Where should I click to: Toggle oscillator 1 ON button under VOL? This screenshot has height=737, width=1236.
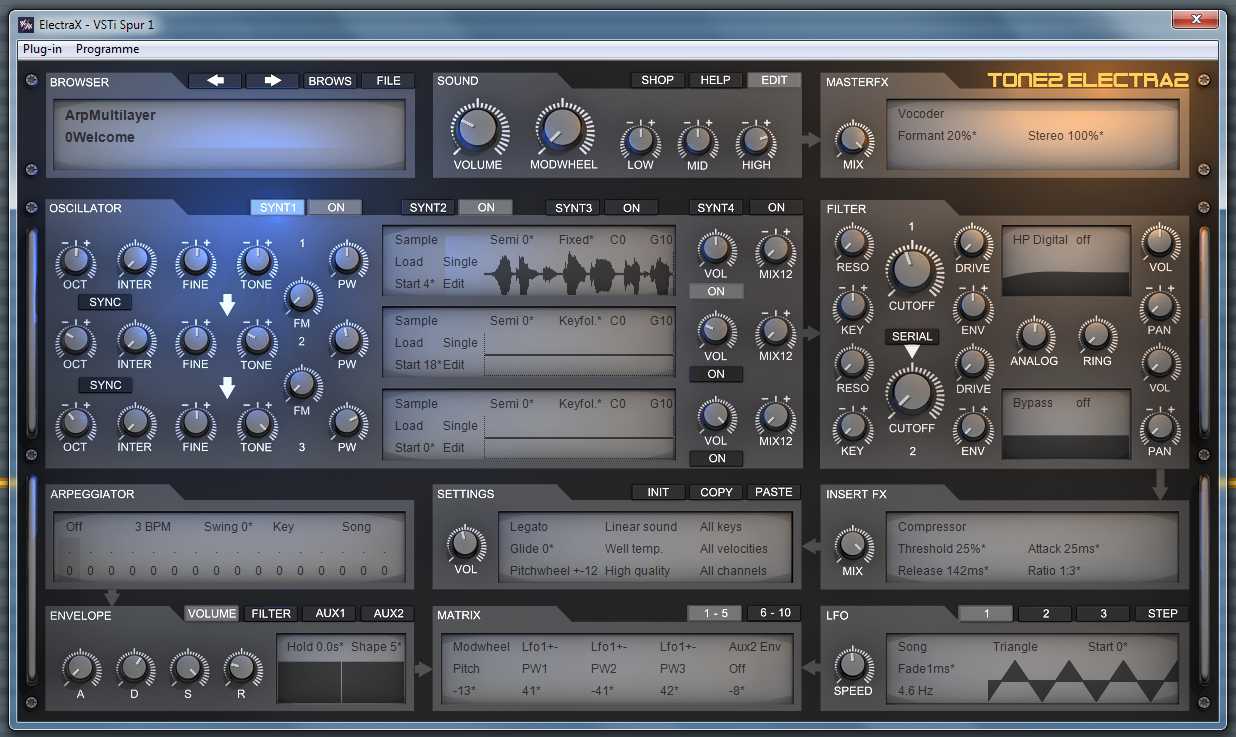(x=716, y=291)
